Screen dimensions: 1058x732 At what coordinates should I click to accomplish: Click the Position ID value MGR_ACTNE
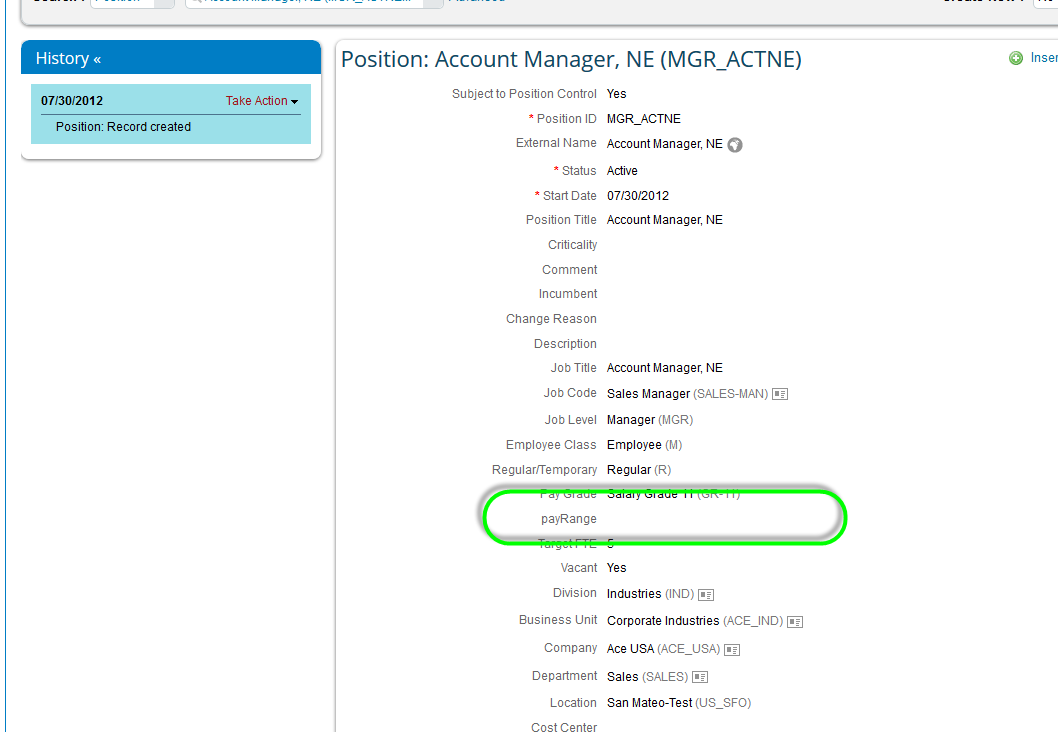click(644, 119)
